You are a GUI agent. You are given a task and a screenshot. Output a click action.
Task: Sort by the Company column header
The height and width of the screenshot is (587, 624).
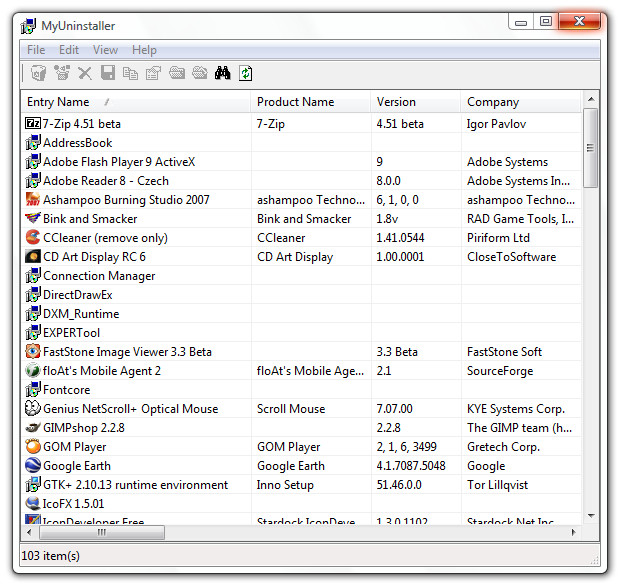click(x=521, y=102)
